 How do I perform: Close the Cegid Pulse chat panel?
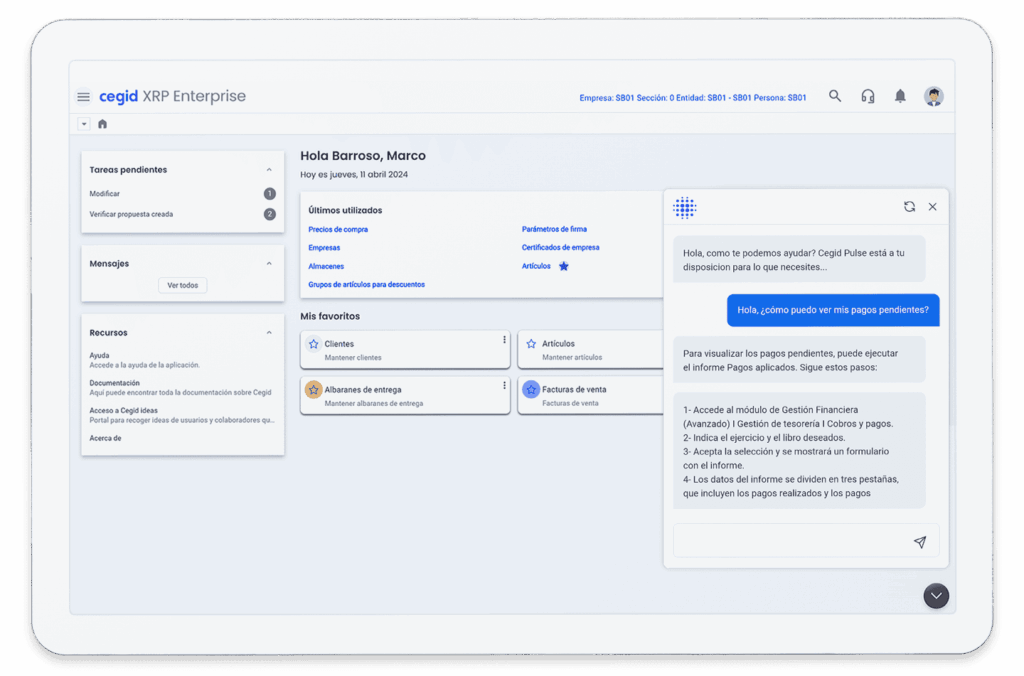[x=932, y=207]
